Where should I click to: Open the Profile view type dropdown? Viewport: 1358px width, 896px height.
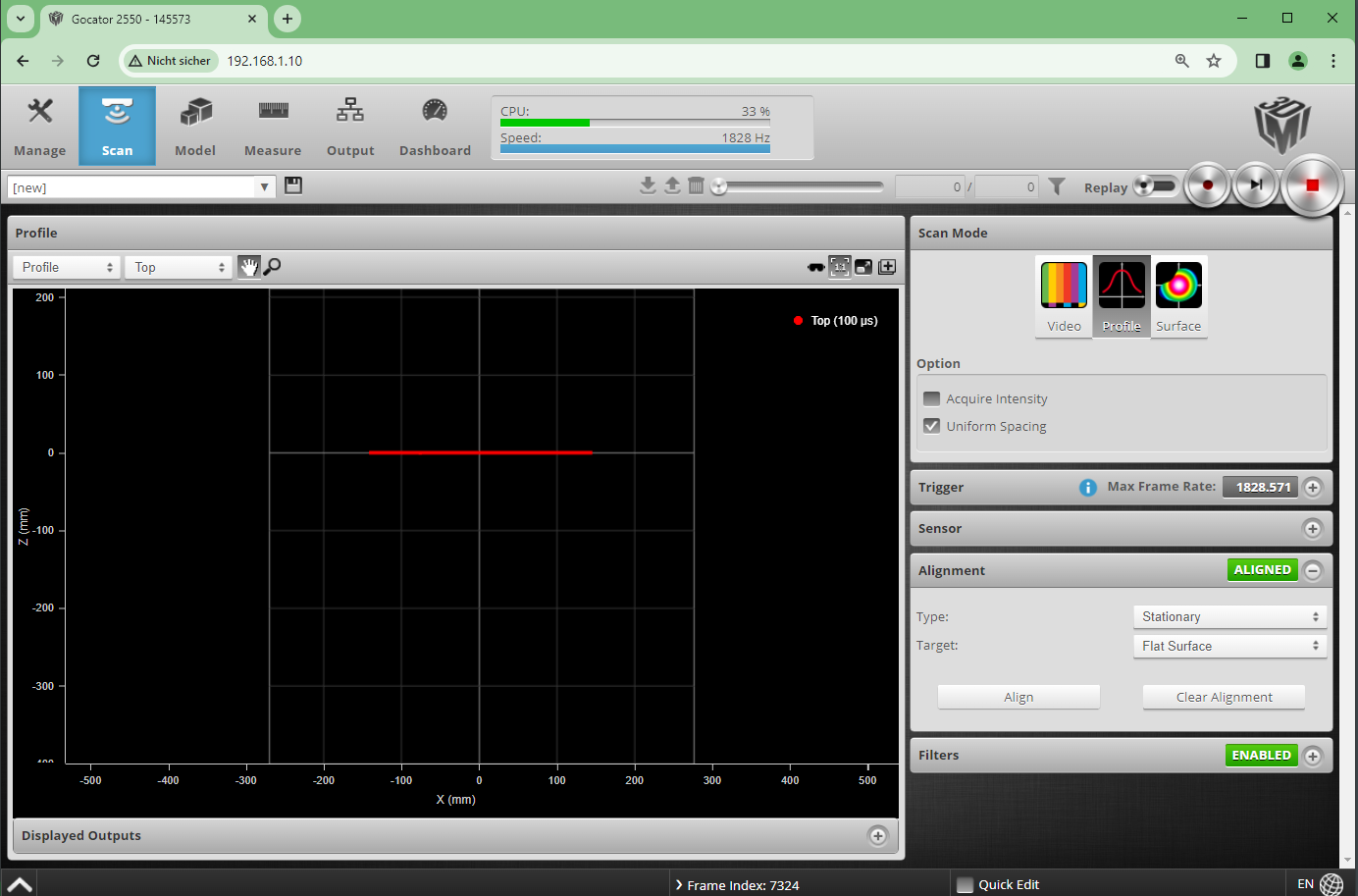pyautogui.click(x=67, y=267)
